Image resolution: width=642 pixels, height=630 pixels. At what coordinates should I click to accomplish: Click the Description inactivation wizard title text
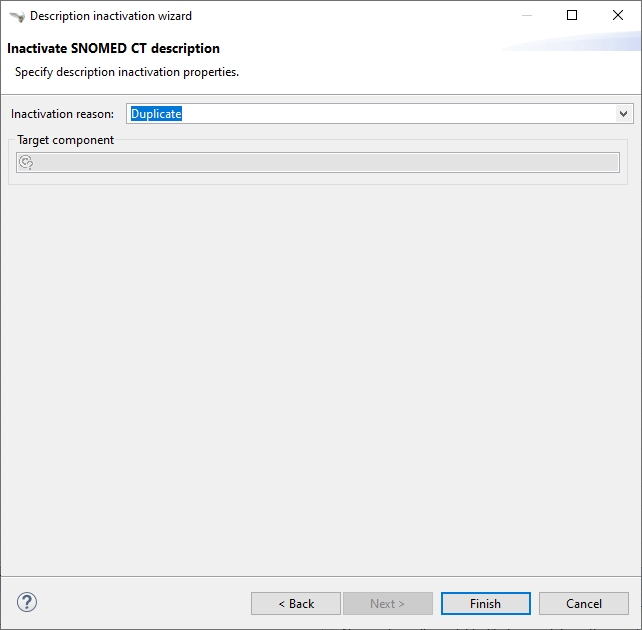tap(111, 16)
